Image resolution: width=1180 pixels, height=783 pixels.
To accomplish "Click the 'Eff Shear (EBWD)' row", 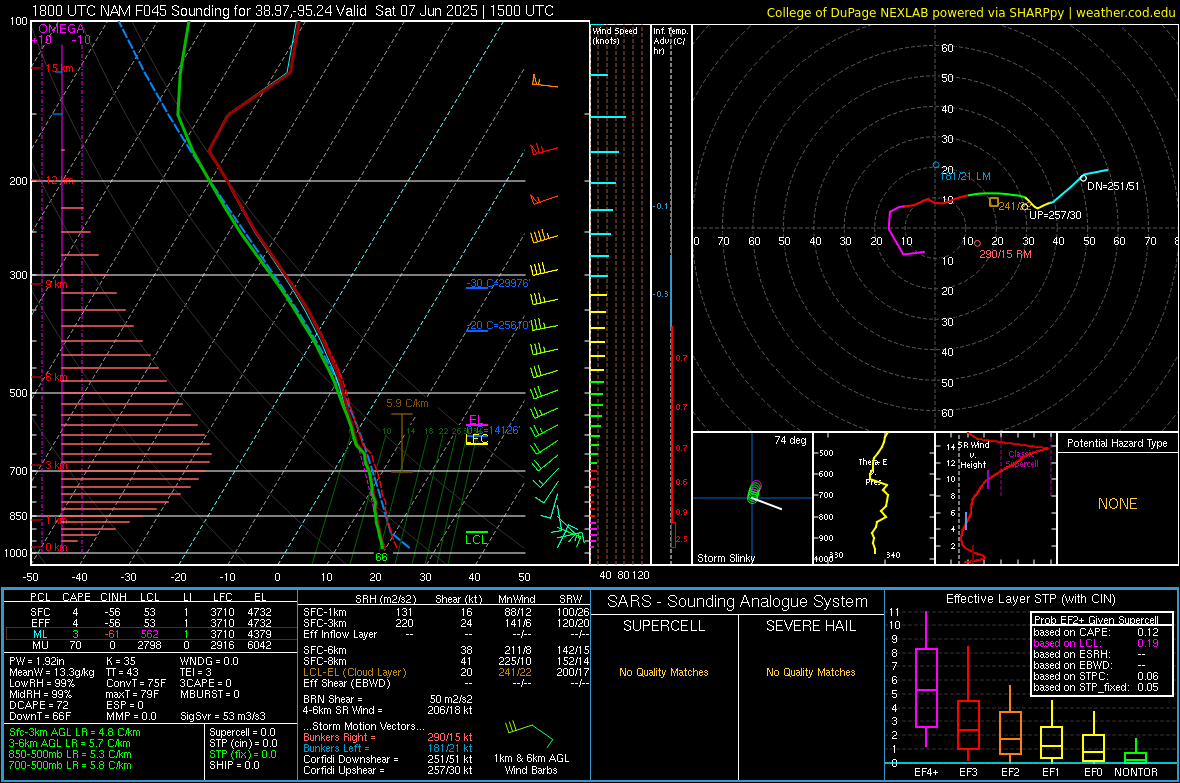I will tap(446, 683).
